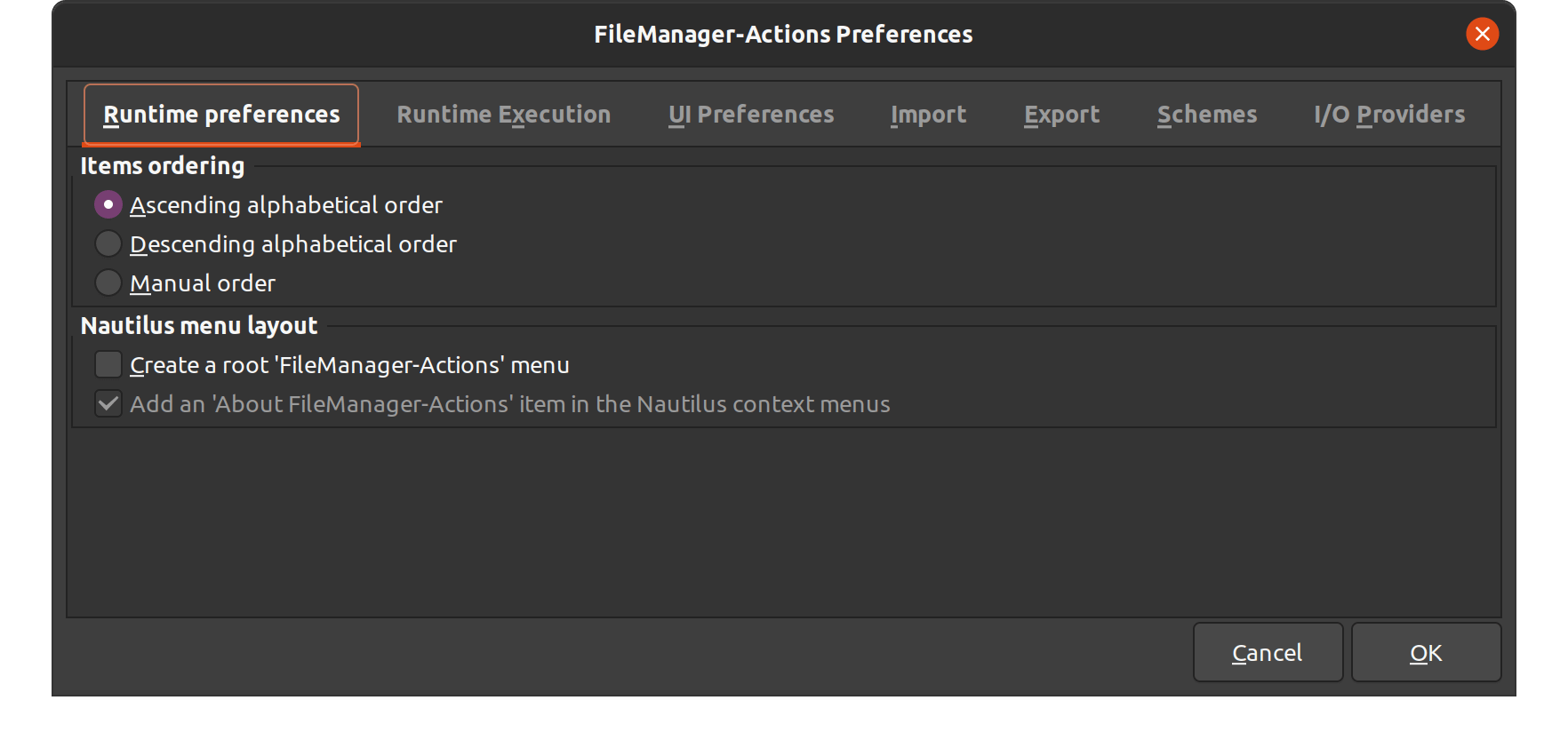This screenshot has height=748, width=1568.
Task: Click the FileManager-Actions Preferences title bar
Action: coord(783,34)
